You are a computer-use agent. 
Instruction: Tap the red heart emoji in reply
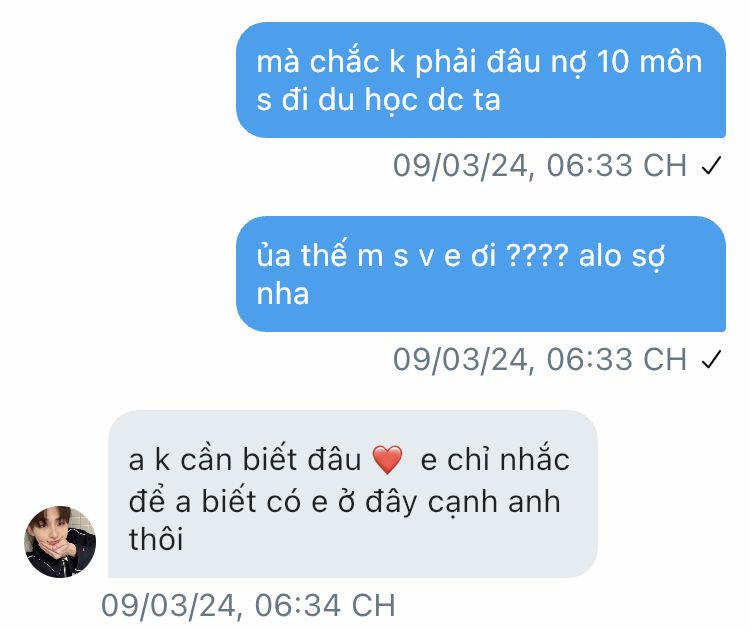[x=387, y=460]
